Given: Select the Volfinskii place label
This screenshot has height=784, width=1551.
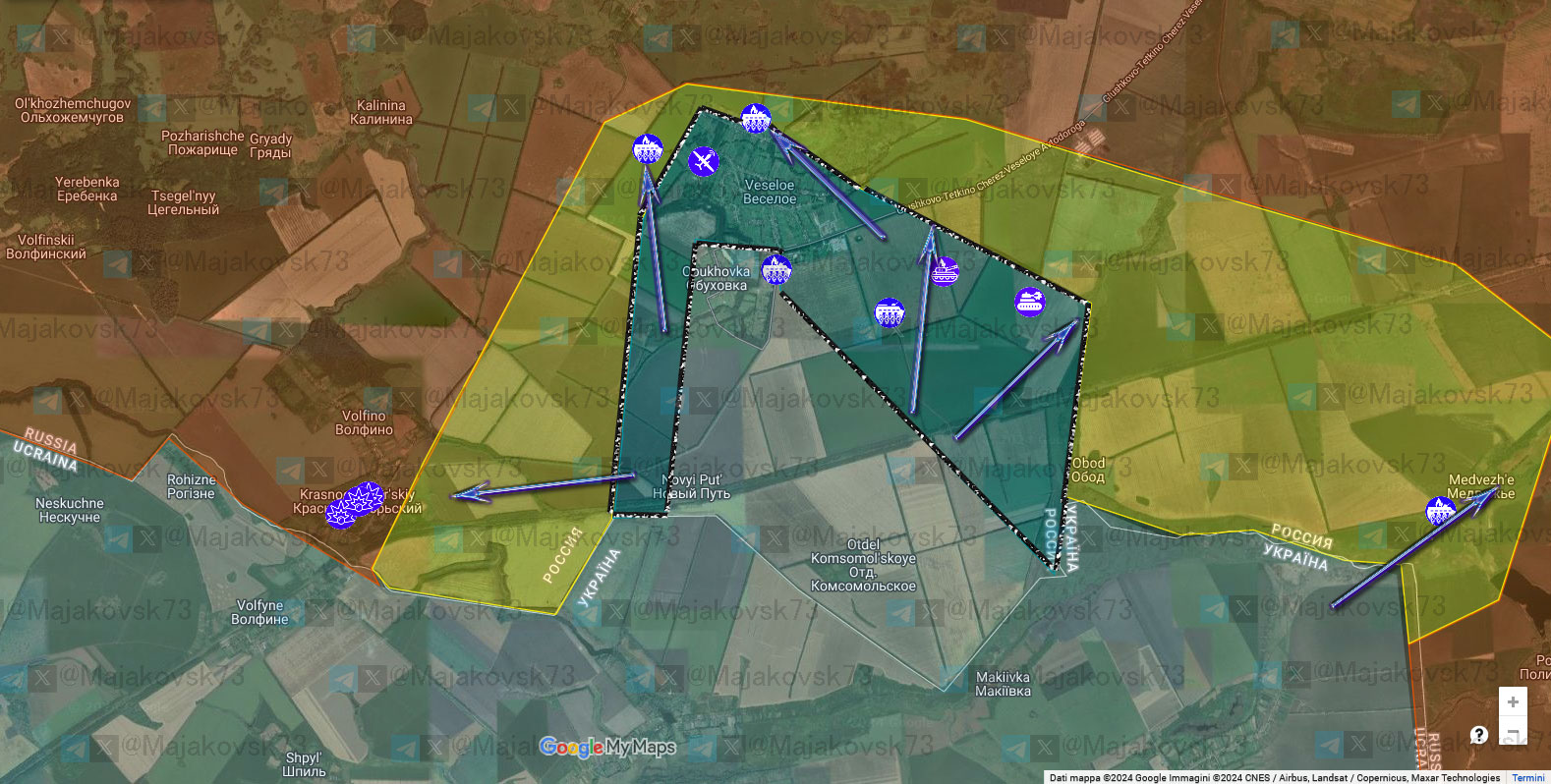Looking at the screenshot, I should (46, 247).
